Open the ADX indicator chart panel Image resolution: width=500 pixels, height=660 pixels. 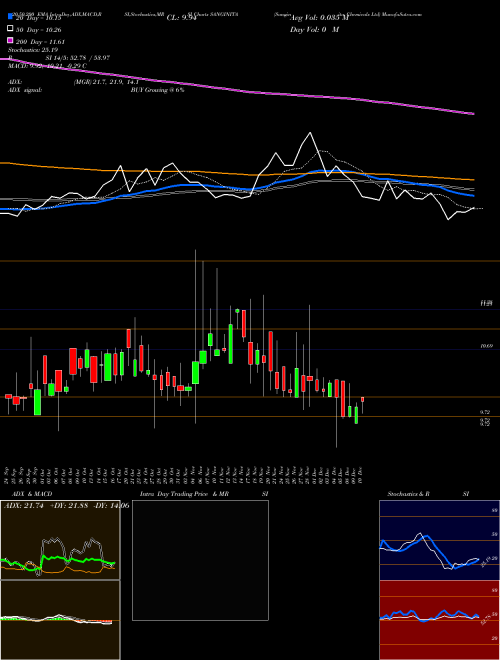coord(60,540)
